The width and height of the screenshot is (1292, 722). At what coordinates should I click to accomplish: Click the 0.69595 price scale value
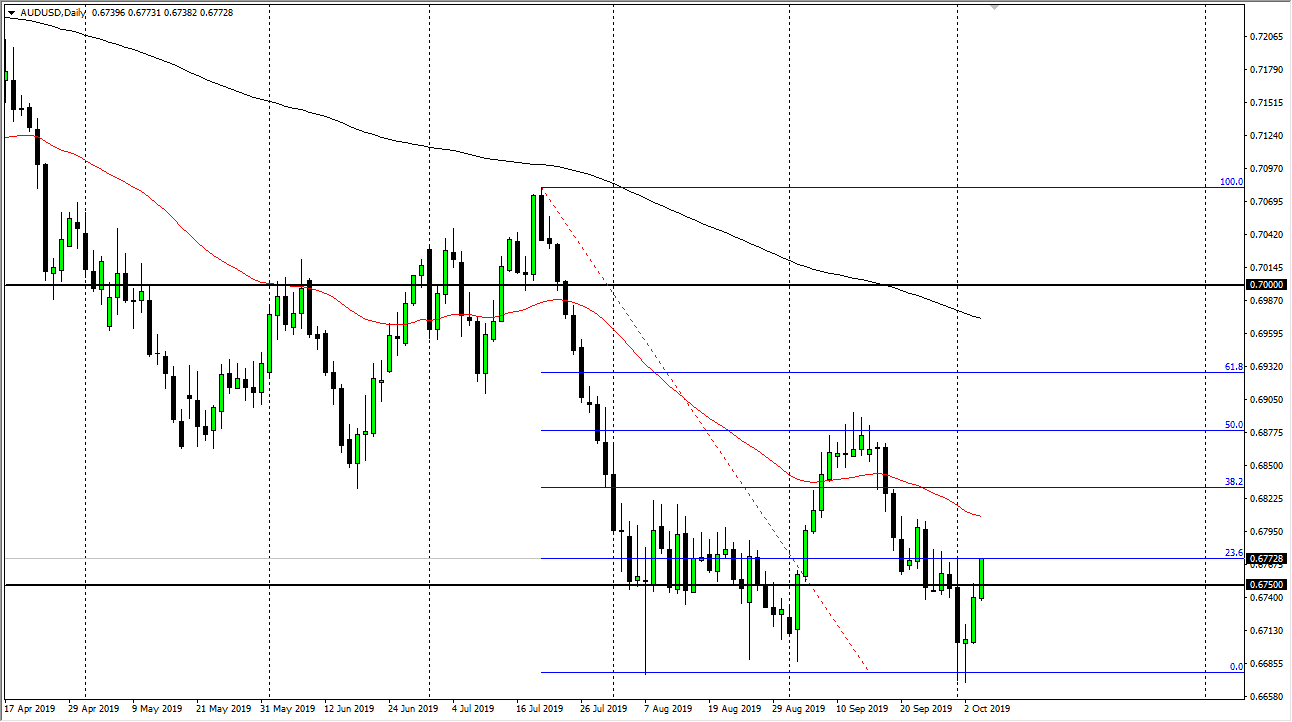[1266, 334]
